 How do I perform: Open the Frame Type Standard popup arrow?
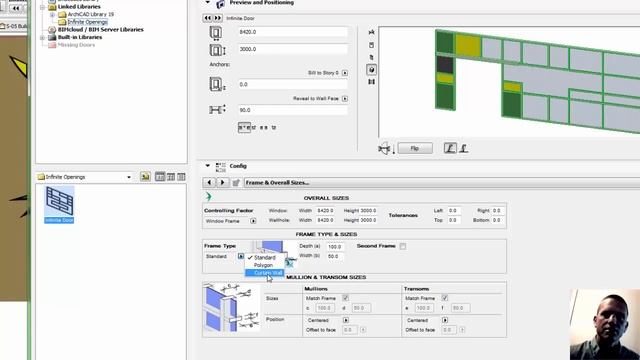[241, 256]
